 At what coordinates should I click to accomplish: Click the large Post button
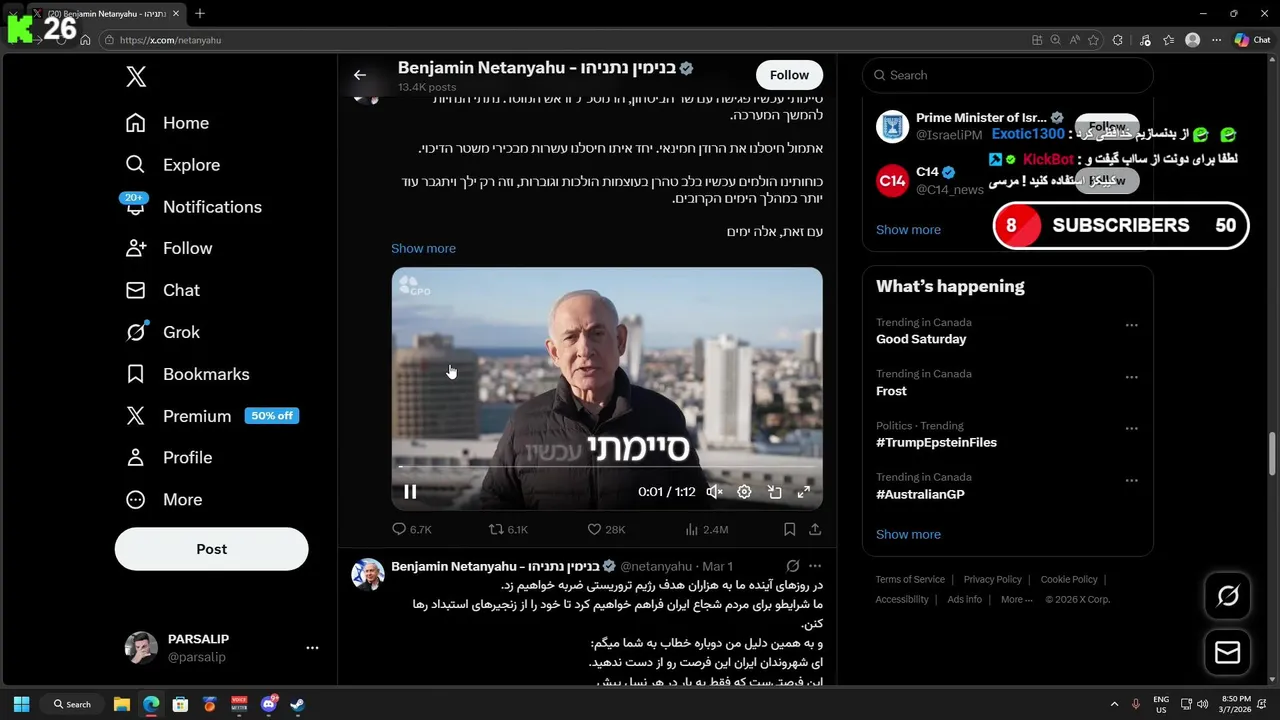pyautogui.click(x=212, y=549)
